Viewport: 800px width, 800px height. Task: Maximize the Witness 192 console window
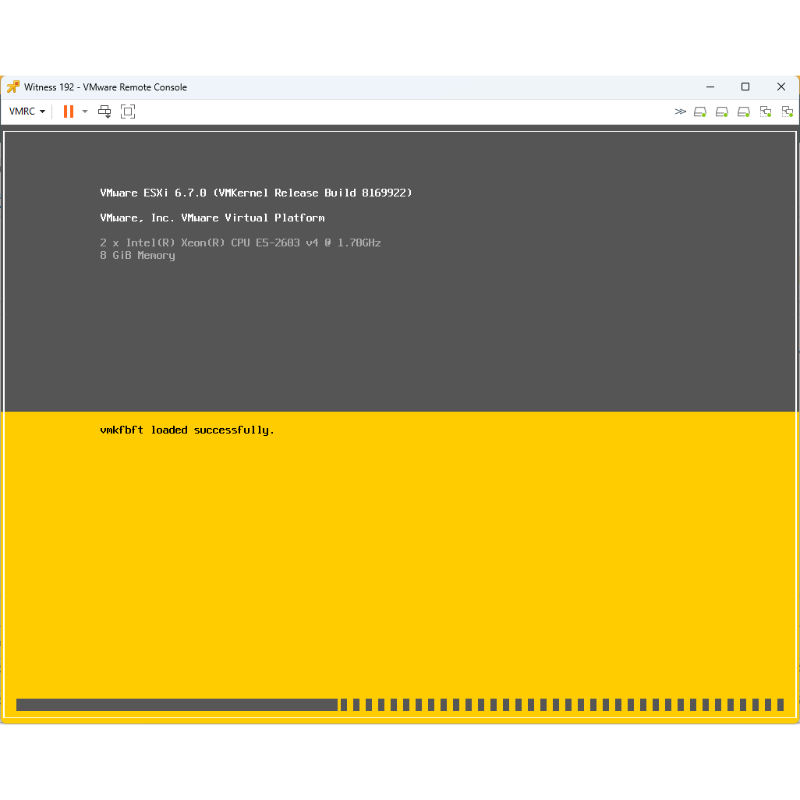click(x=745, y=87)
